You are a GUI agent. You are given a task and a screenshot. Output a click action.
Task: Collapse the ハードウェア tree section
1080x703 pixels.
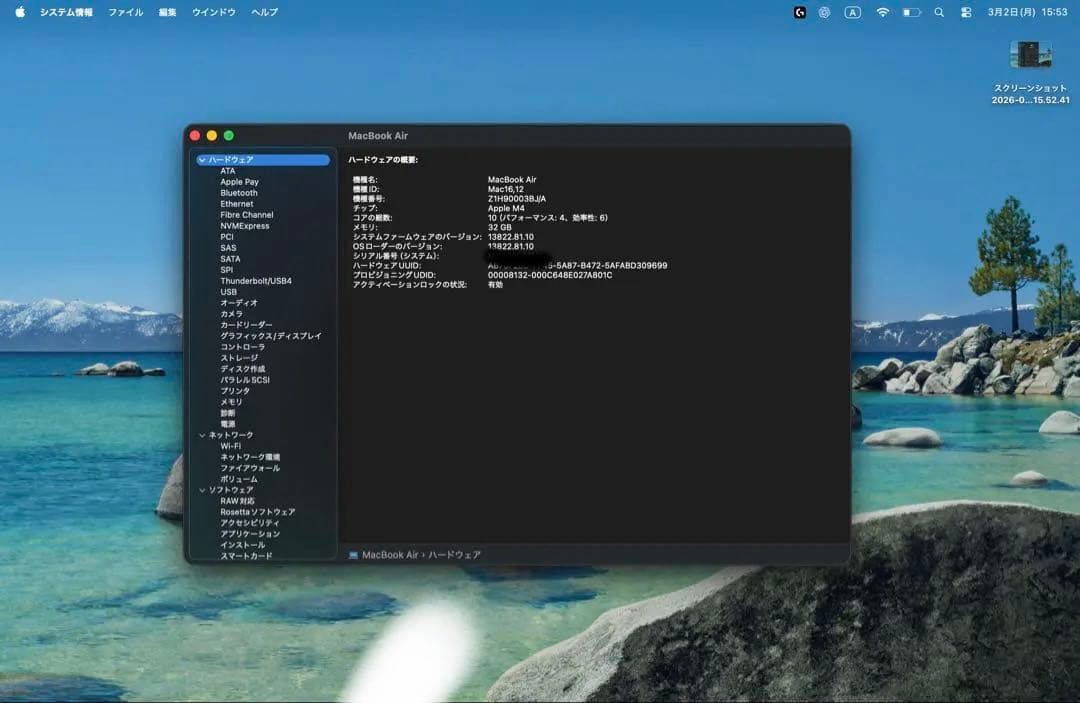[202, 160]
